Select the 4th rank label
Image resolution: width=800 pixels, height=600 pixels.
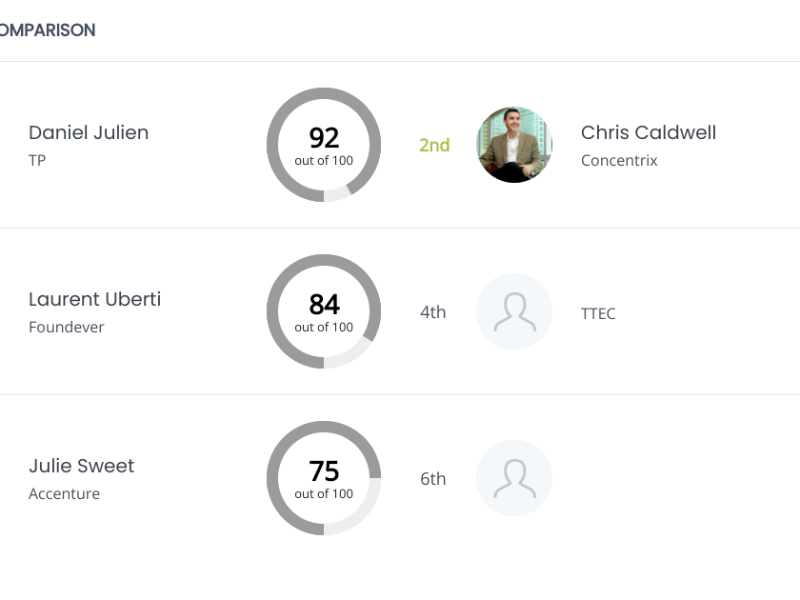(433, 312)
